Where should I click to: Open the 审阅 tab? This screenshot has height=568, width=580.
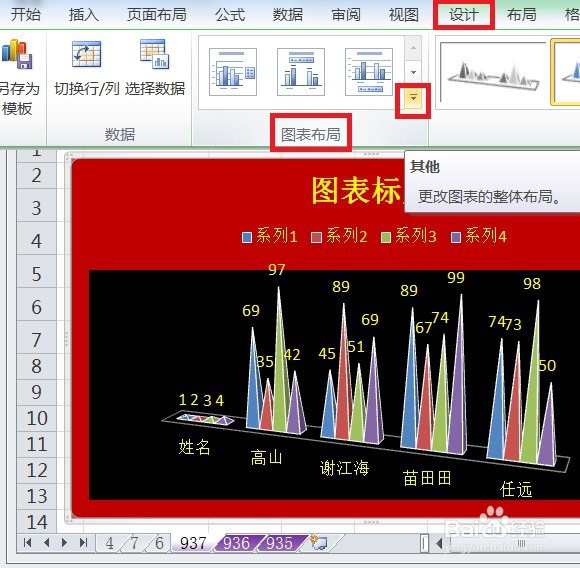346,15
